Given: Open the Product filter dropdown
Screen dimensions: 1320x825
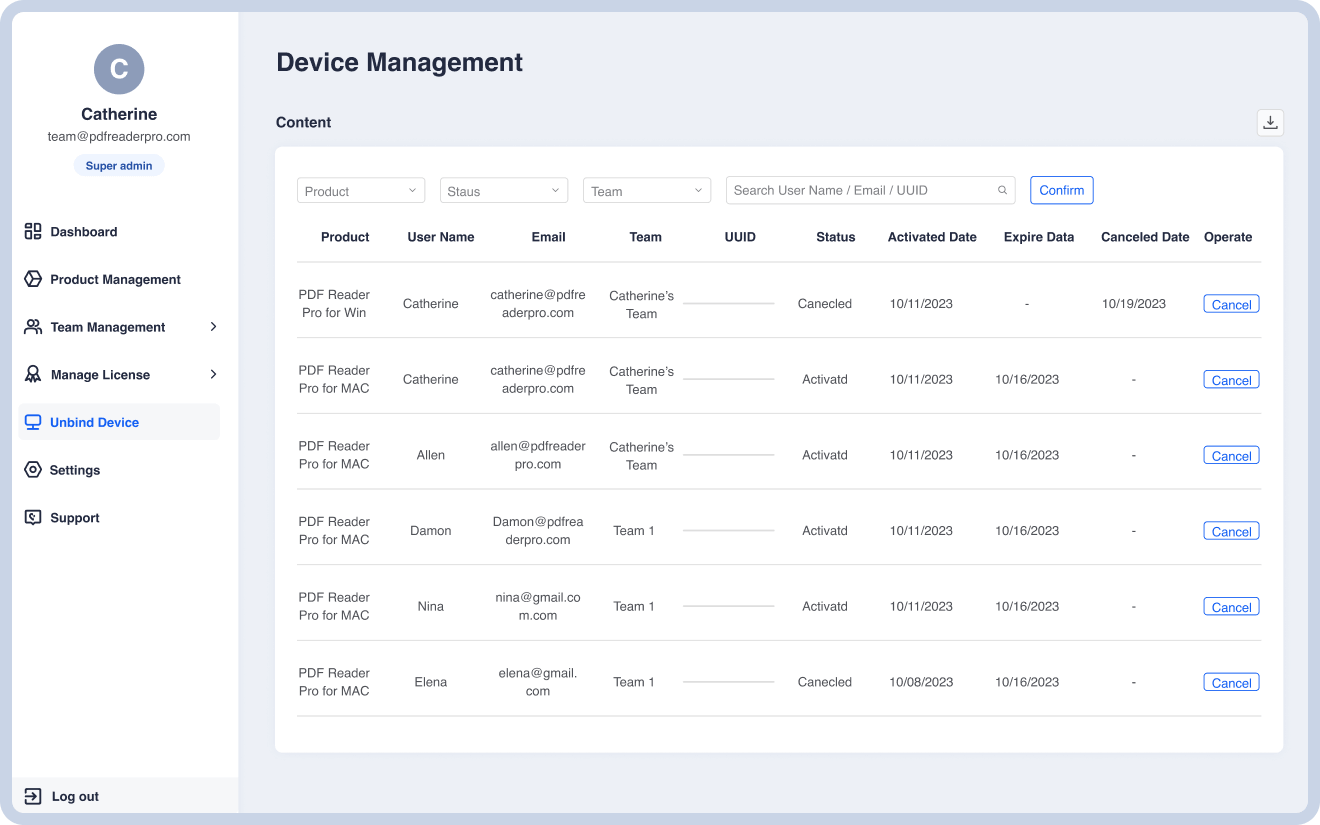Looking at the screenshot, I should [x=361, y=190].
